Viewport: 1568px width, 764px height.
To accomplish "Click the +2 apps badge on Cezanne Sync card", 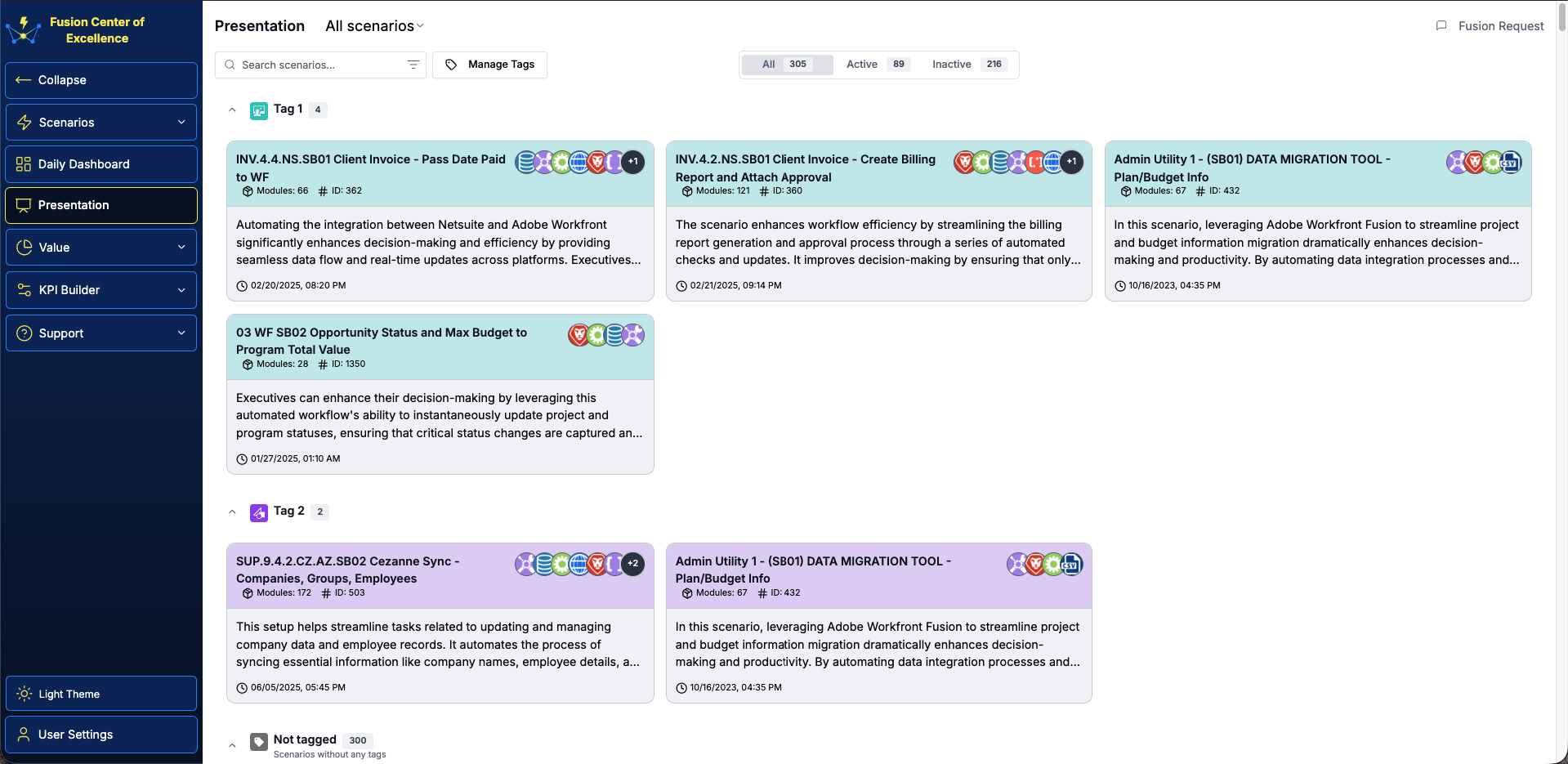I will pyautogui.click(x=633, y=564).
